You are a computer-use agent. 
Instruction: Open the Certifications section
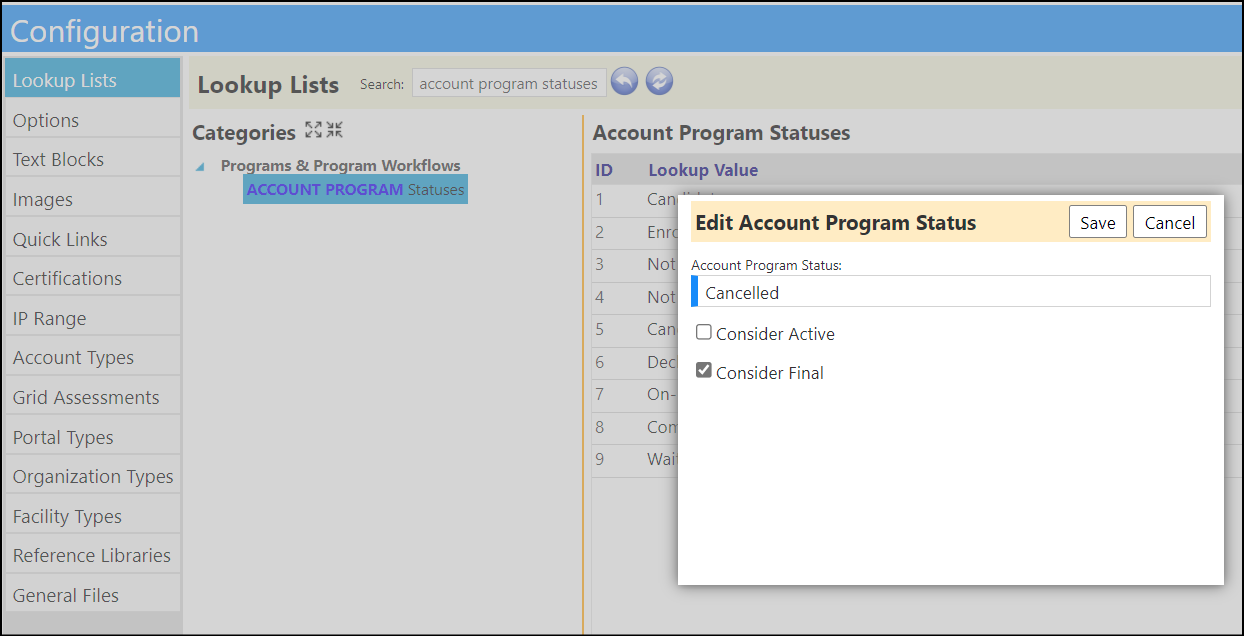[92, 278]
